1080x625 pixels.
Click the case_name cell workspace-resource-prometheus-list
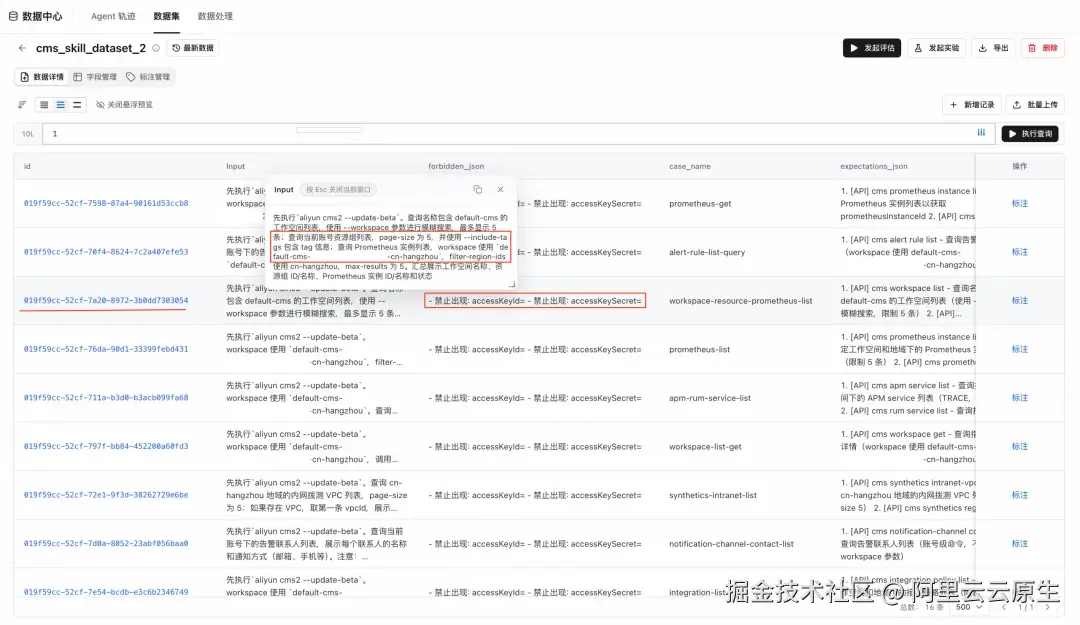pos(740,301)
